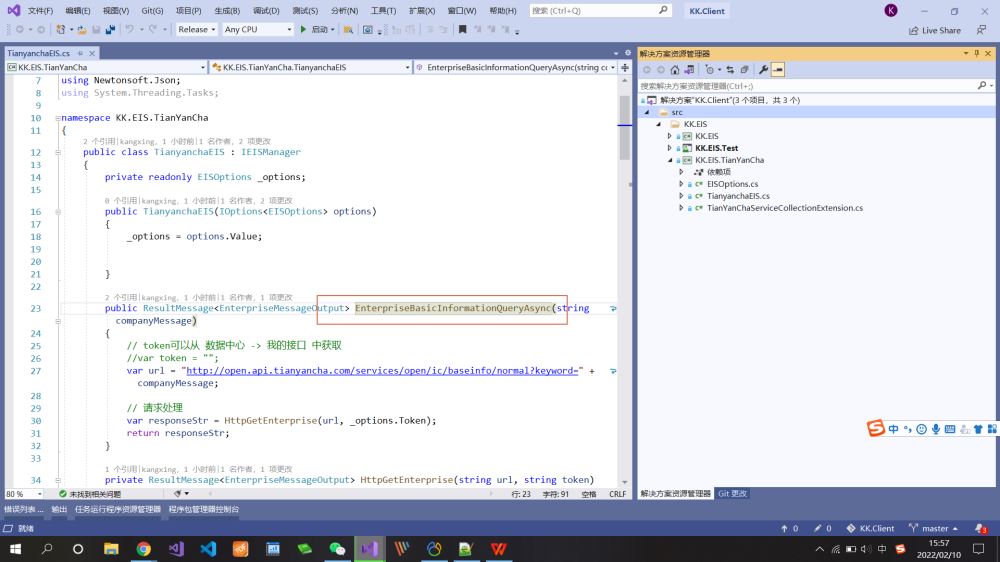Click the Live Share button
1000x562 pixels.
(x=935, y=30)
